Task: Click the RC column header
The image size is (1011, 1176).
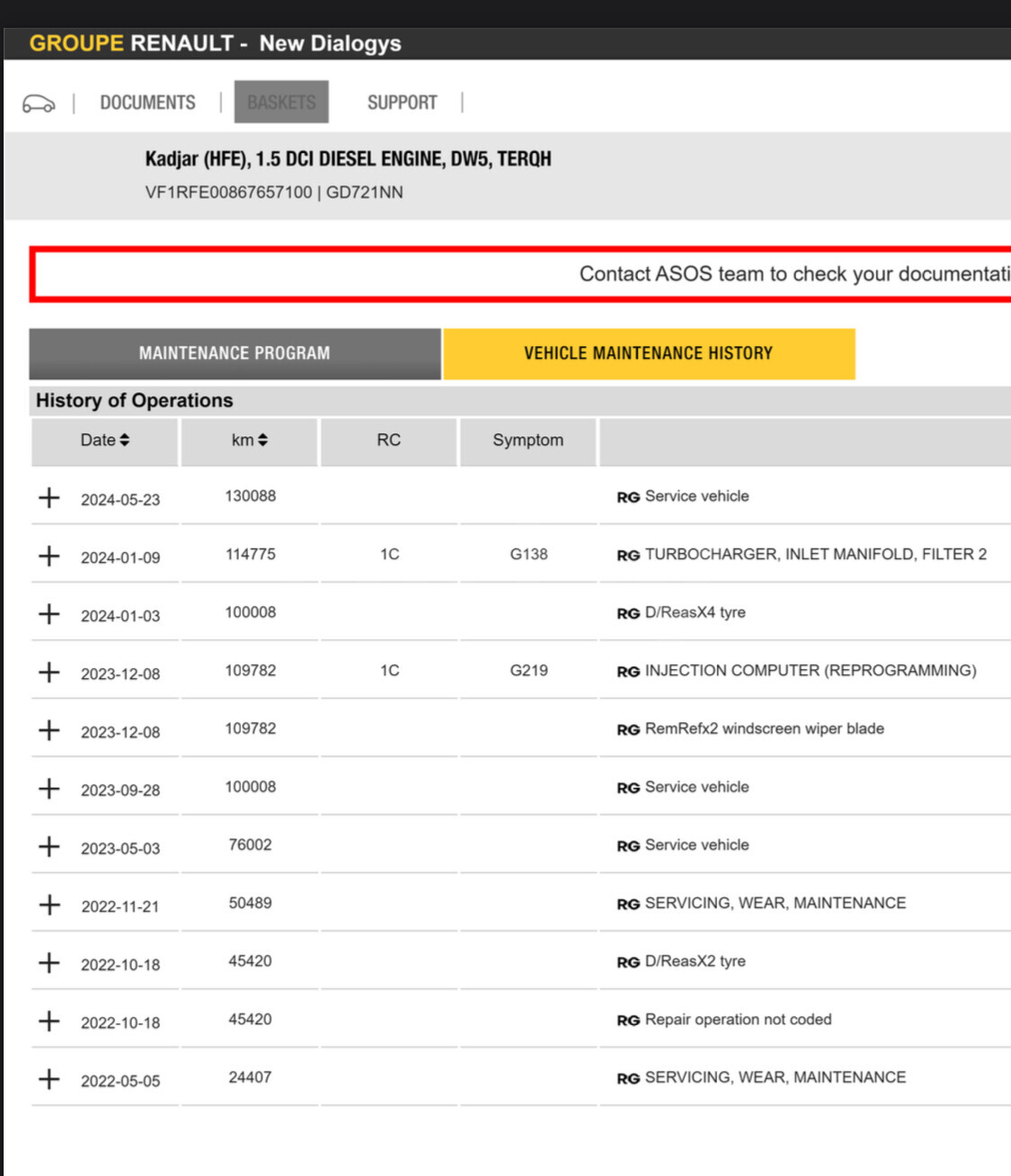Action: point(389,441)
